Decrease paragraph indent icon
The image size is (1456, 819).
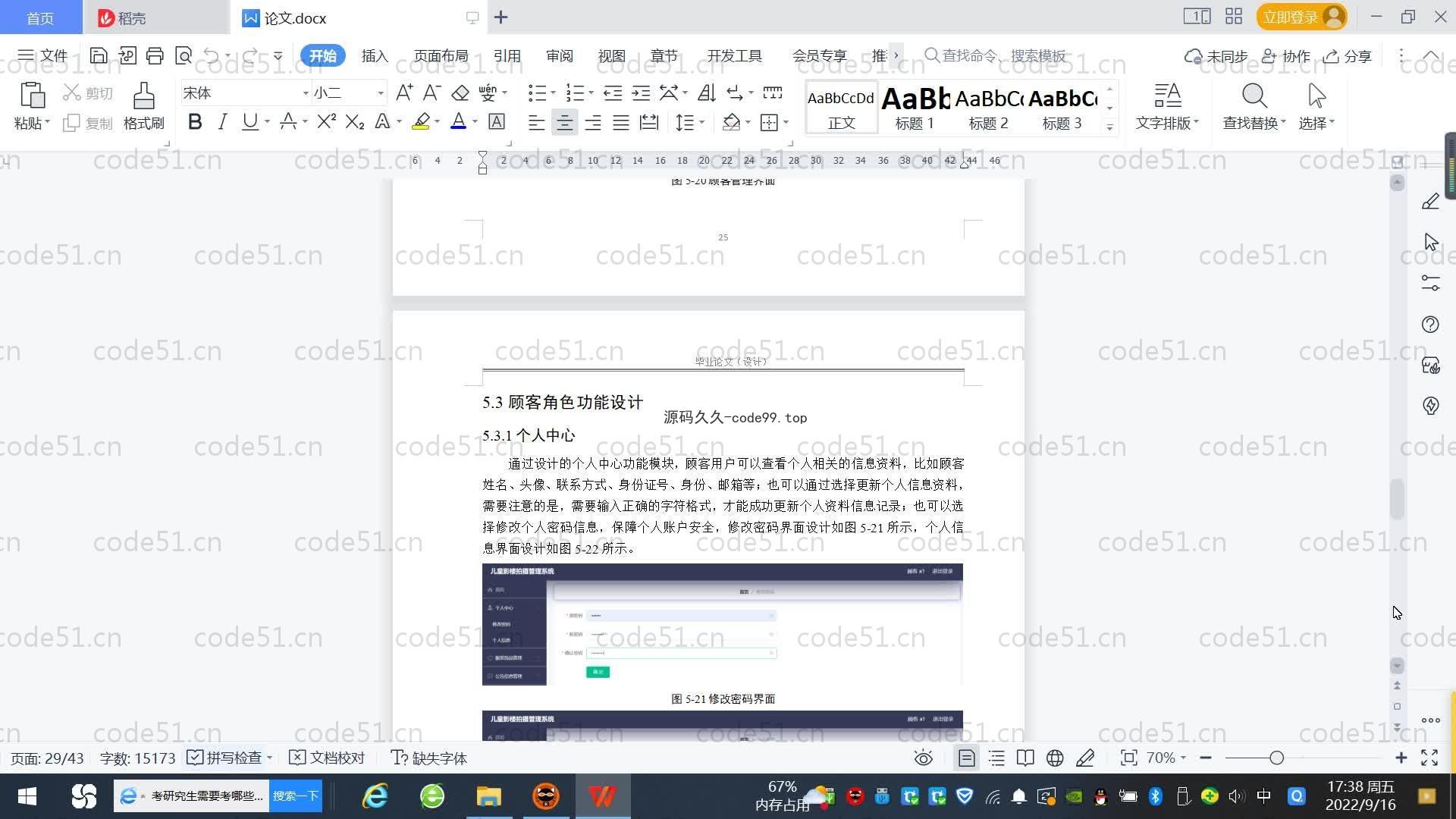pos(613,93)
